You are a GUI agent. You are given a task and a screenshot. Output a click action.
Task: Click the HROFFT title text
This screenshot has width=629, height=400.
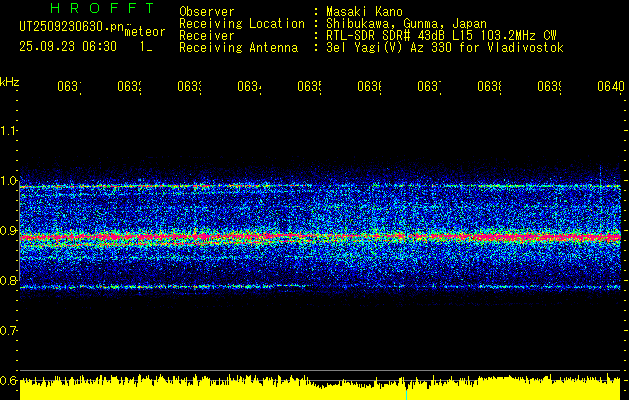[103, 8]
